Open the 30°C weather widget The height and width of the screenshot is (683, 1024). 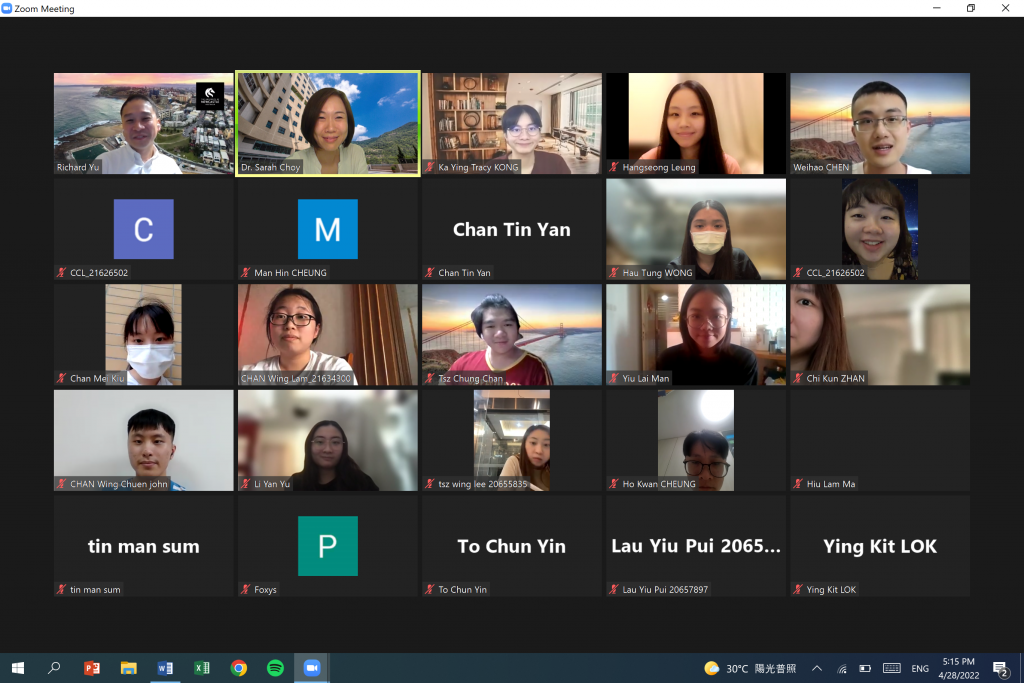tap(750, 668)
